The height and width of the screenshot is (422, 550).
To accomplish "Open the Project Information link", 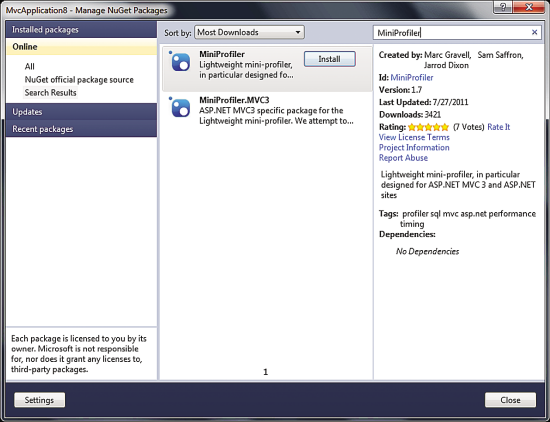I will click(x=414, y=147).
